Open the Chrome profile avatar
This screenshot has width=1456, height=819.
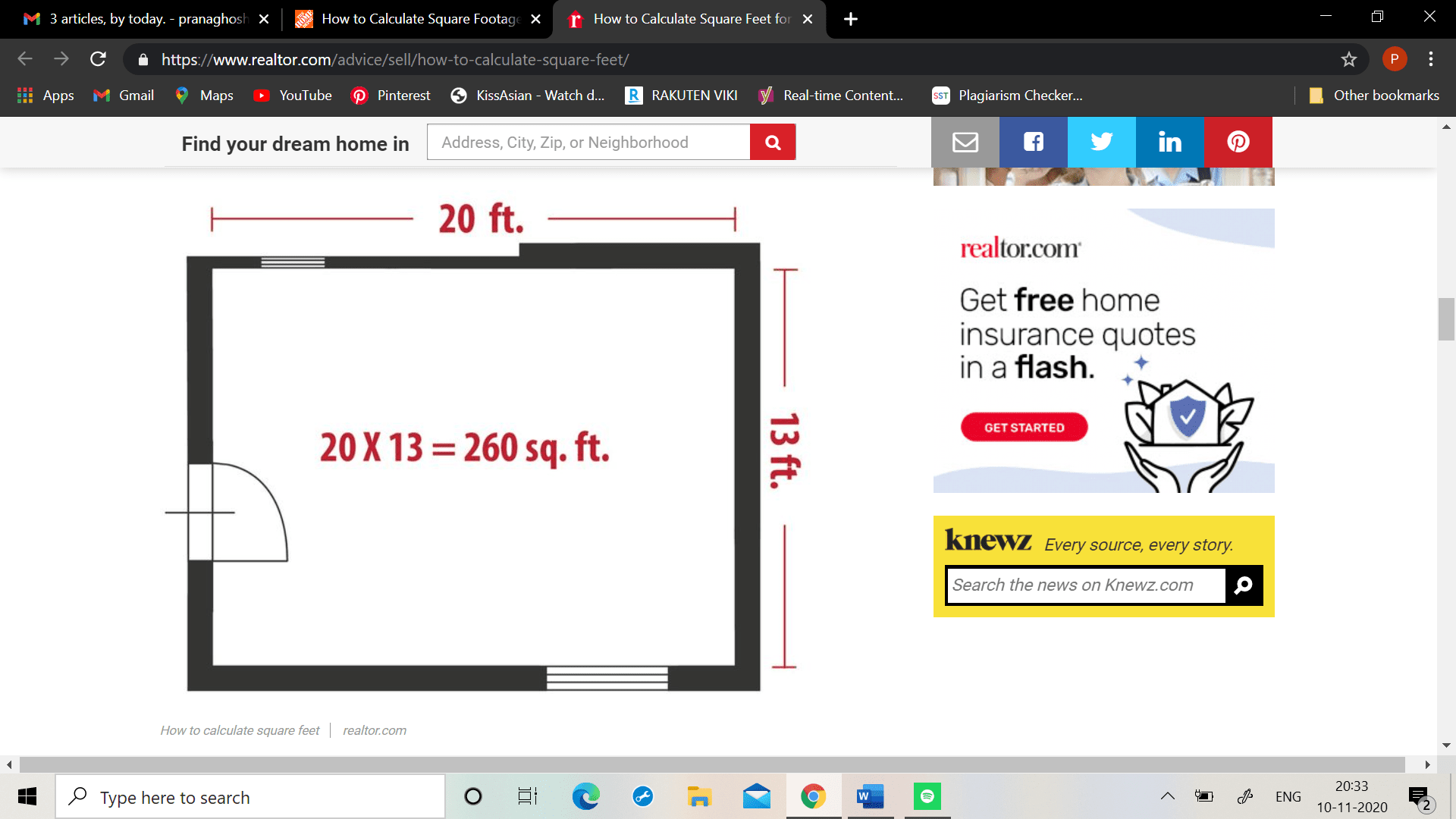click(1395, 58)
